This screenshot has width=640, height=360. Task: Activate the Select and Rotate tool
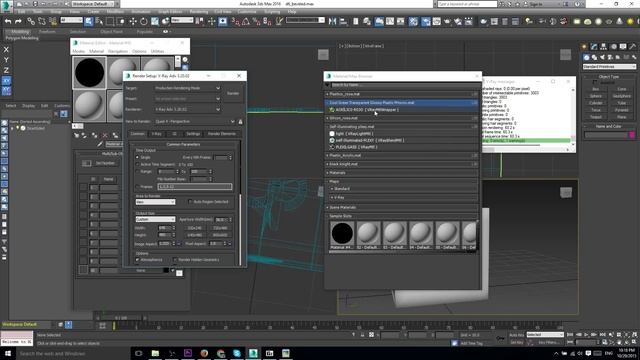pos(144,21)
